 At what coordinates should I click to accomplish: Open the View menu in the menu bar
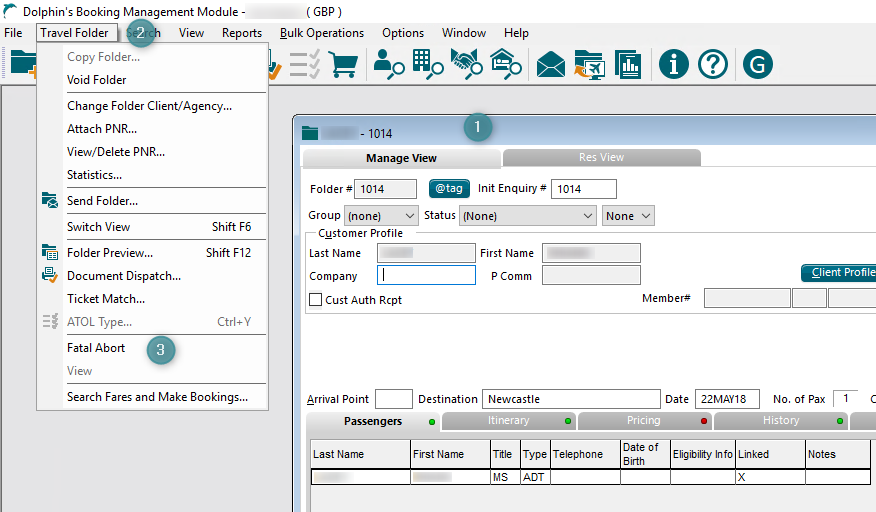(191, 33)
